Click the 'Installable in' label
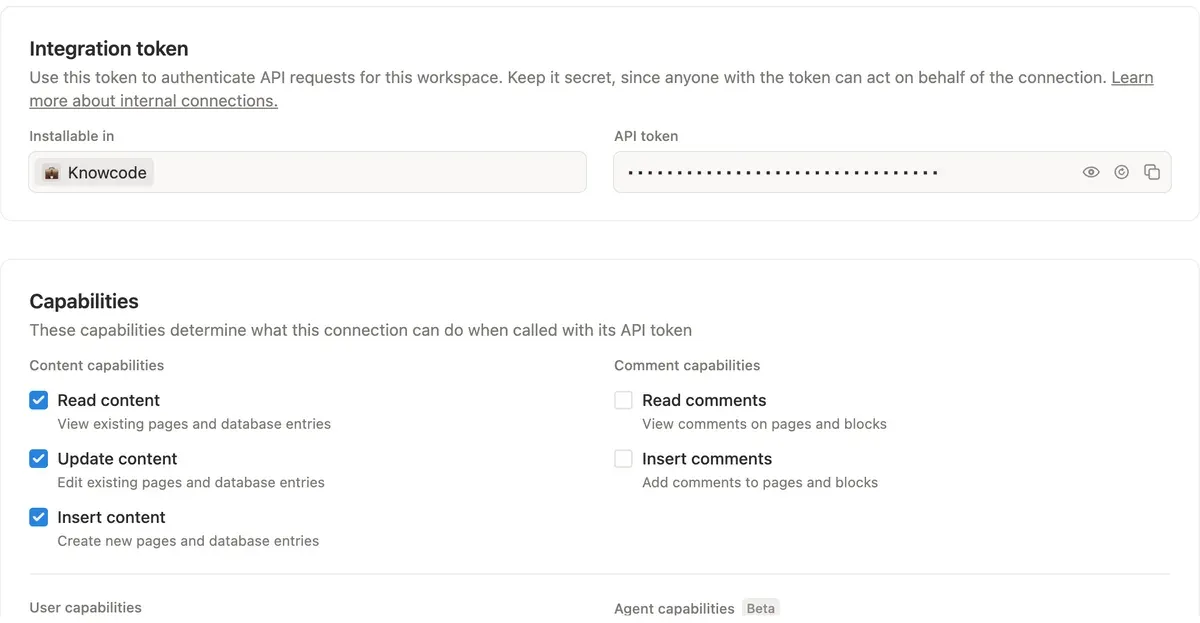 pyautogui.click(x=72, y=136)
